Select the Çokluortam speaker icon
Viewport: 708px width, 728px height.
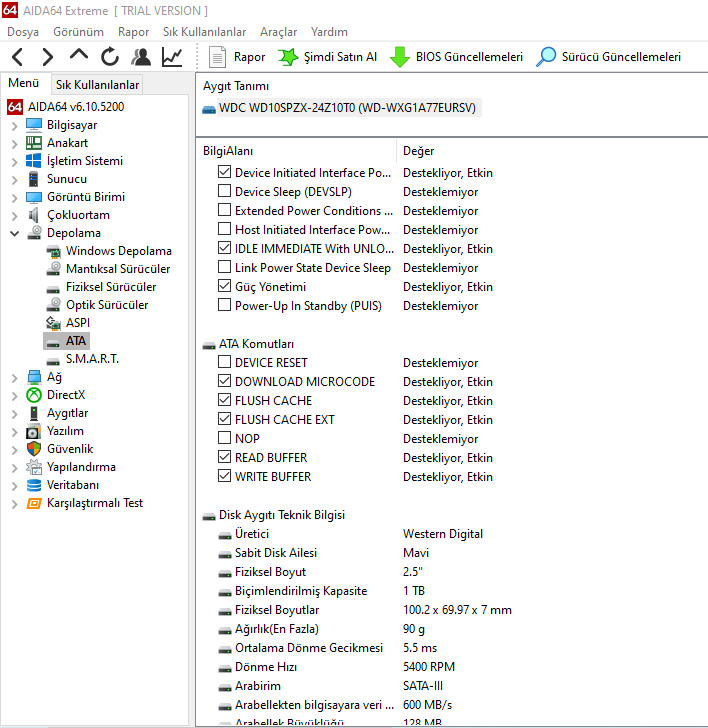[x=33, y=215]
